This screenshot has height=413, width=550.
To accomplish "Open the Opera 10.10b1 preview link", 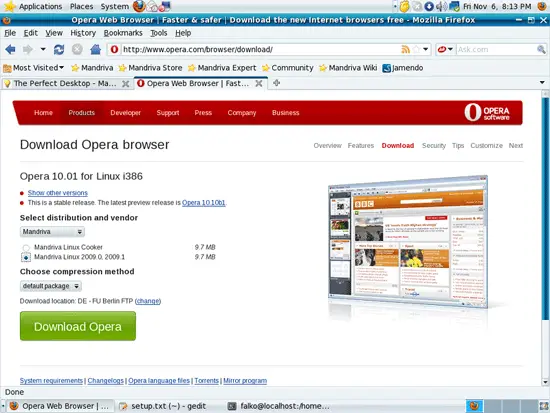I will 204,203.
